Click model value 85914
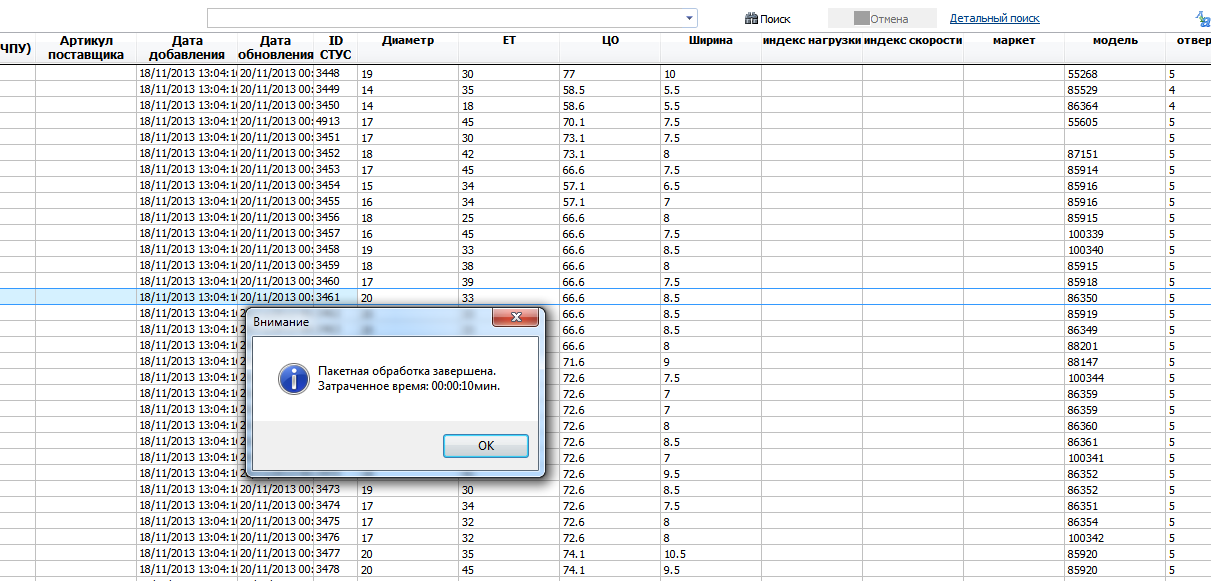 coord(1083,170)
